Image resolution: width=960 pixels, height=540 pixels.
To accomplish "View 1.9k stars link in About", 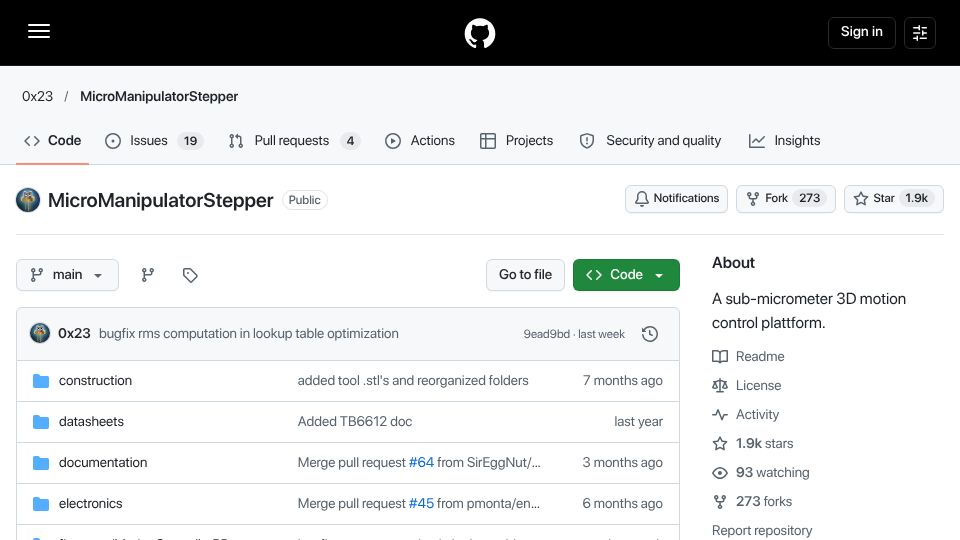I will tap(753, 443).
